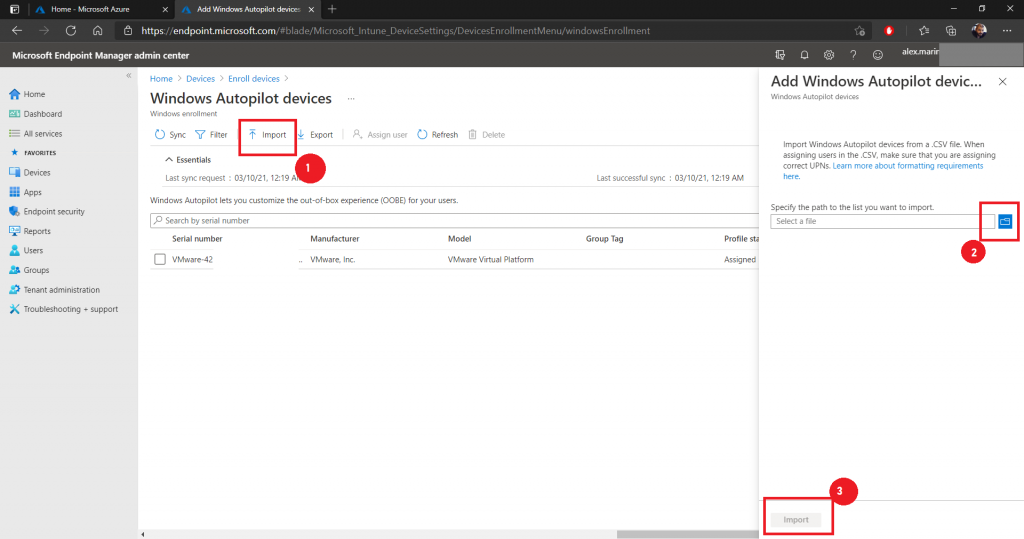Refresh the Autopilot devices list

438,135
